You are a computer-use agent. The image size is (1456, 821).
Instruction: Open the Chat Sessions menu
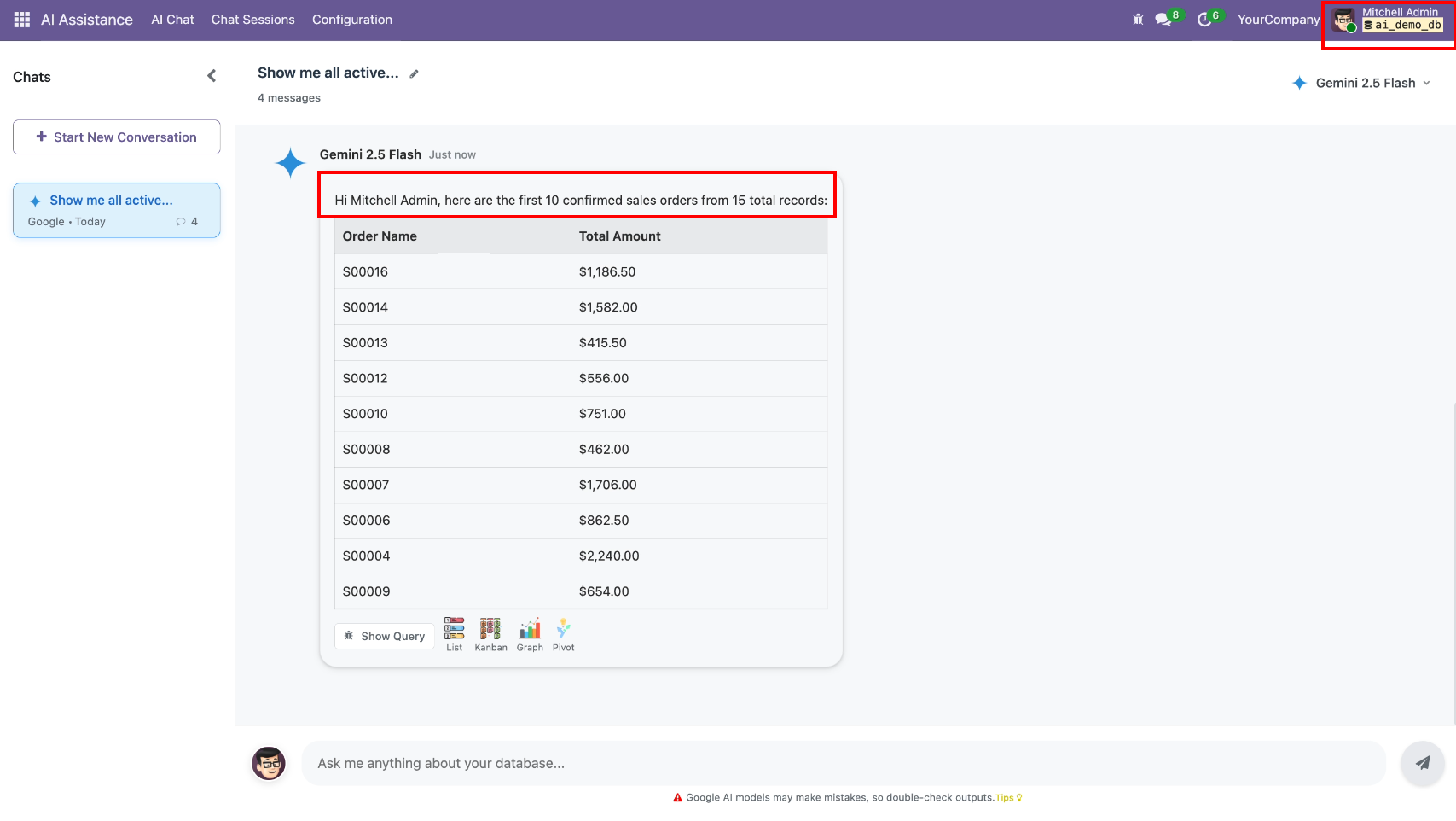[253, 20]
